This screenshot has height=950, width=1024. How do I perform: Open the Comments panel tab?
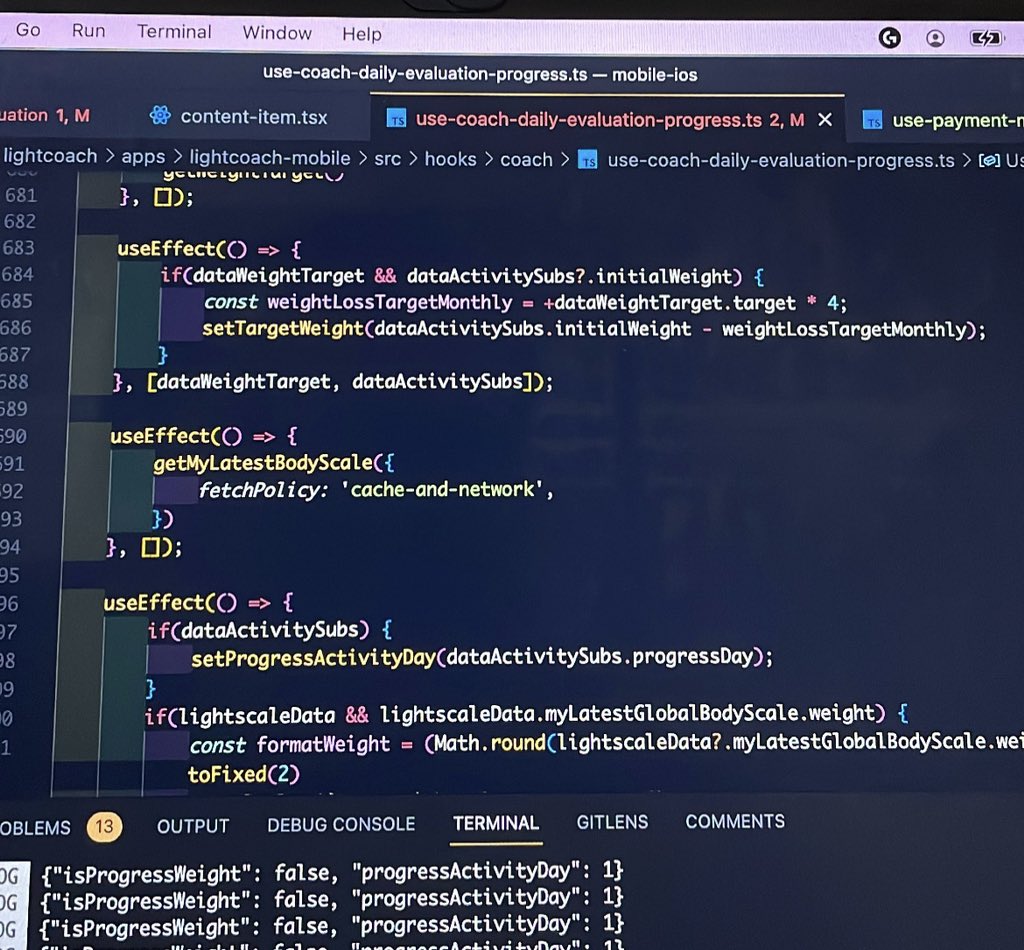[735, 821]
